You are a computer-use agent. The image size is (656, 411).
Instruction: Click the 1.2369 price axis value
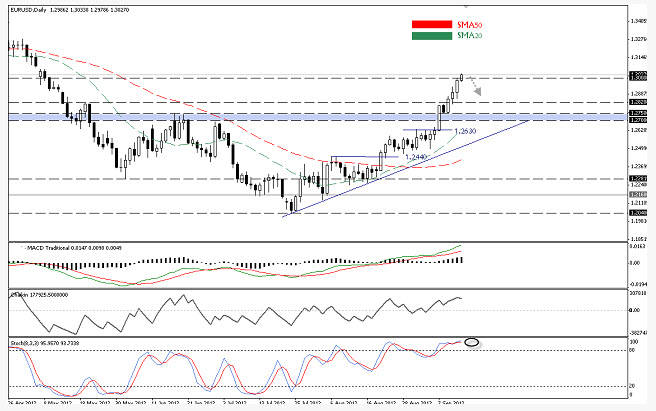point(638,166)
